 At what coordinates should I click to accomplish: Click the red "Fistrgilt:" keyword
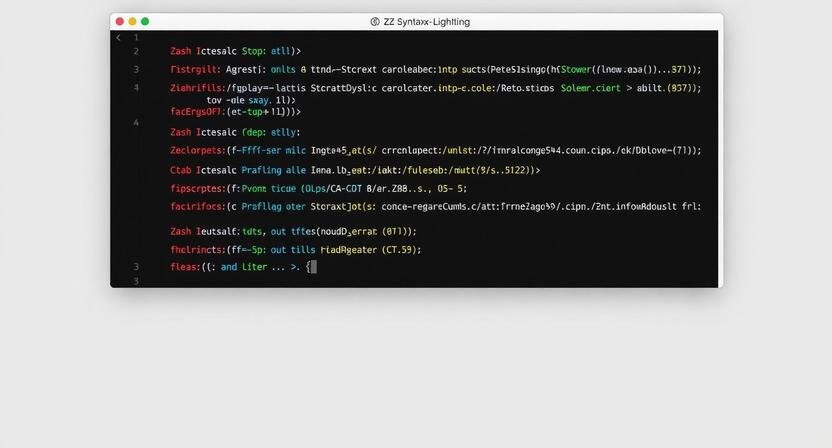pos(194,69)
